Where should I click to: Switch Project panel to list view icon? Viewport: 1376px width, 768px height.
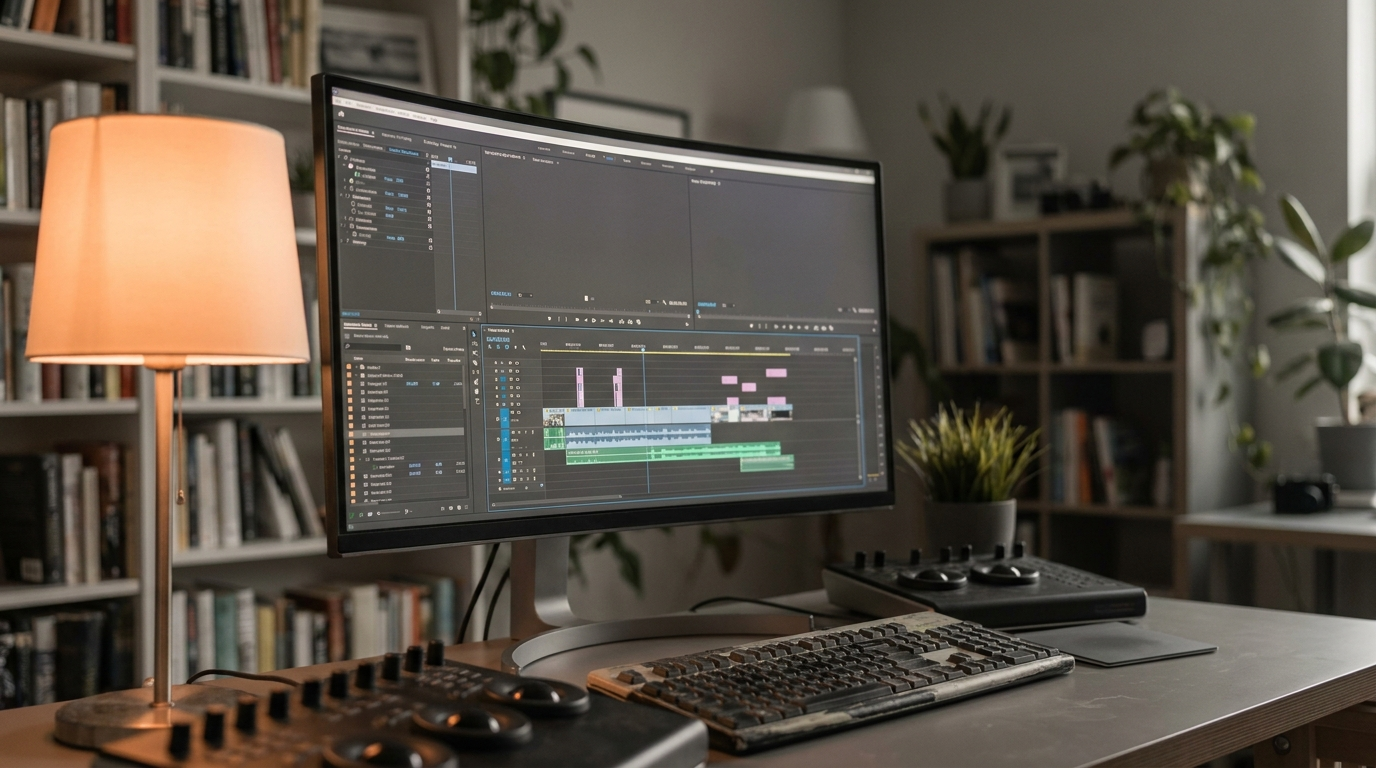tap(361, 514)
